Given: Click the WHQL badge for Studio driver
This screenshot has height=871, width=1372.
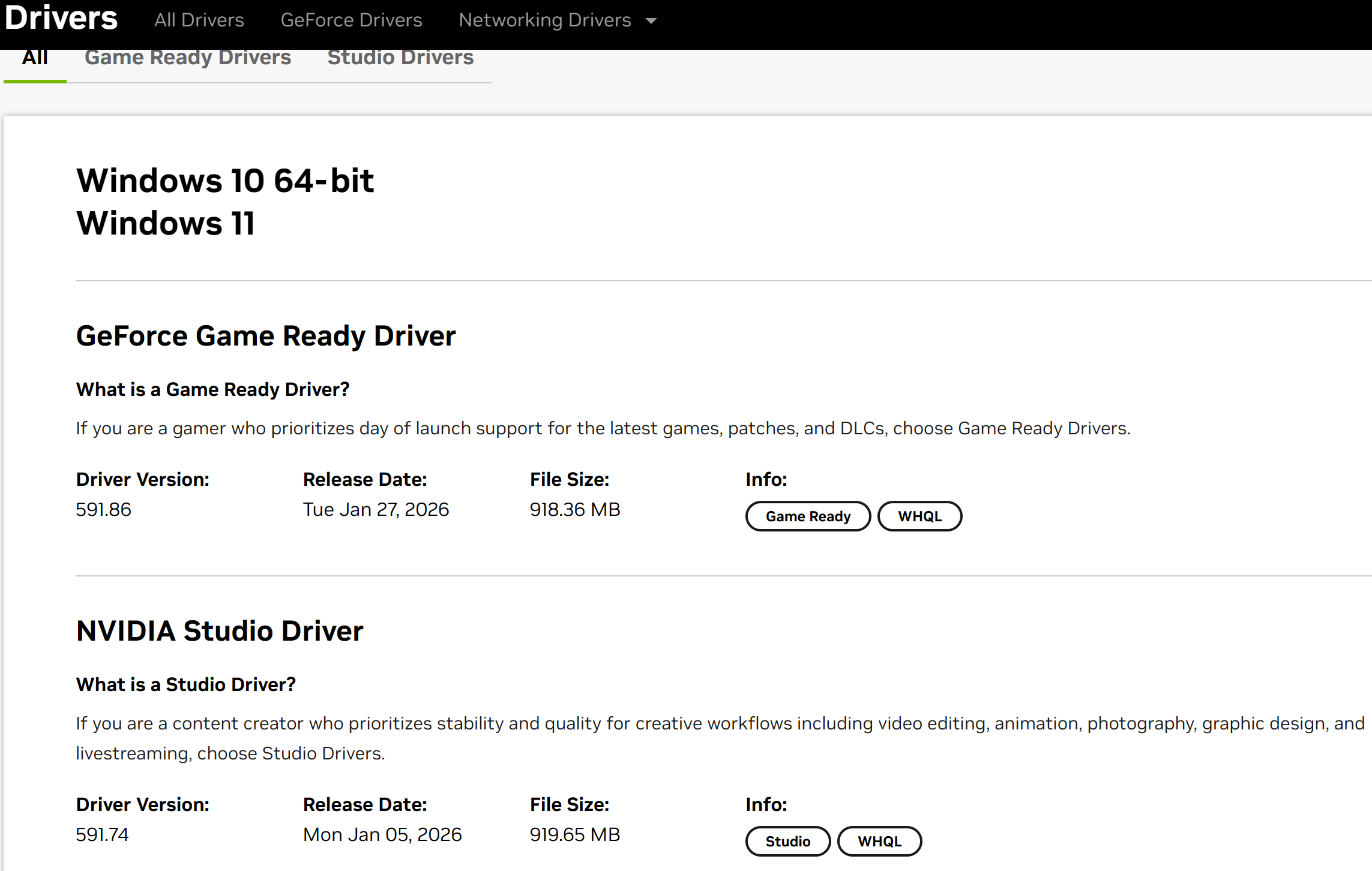Looking at the screenshot, I should pyautogui.click(x=879, y=842).
